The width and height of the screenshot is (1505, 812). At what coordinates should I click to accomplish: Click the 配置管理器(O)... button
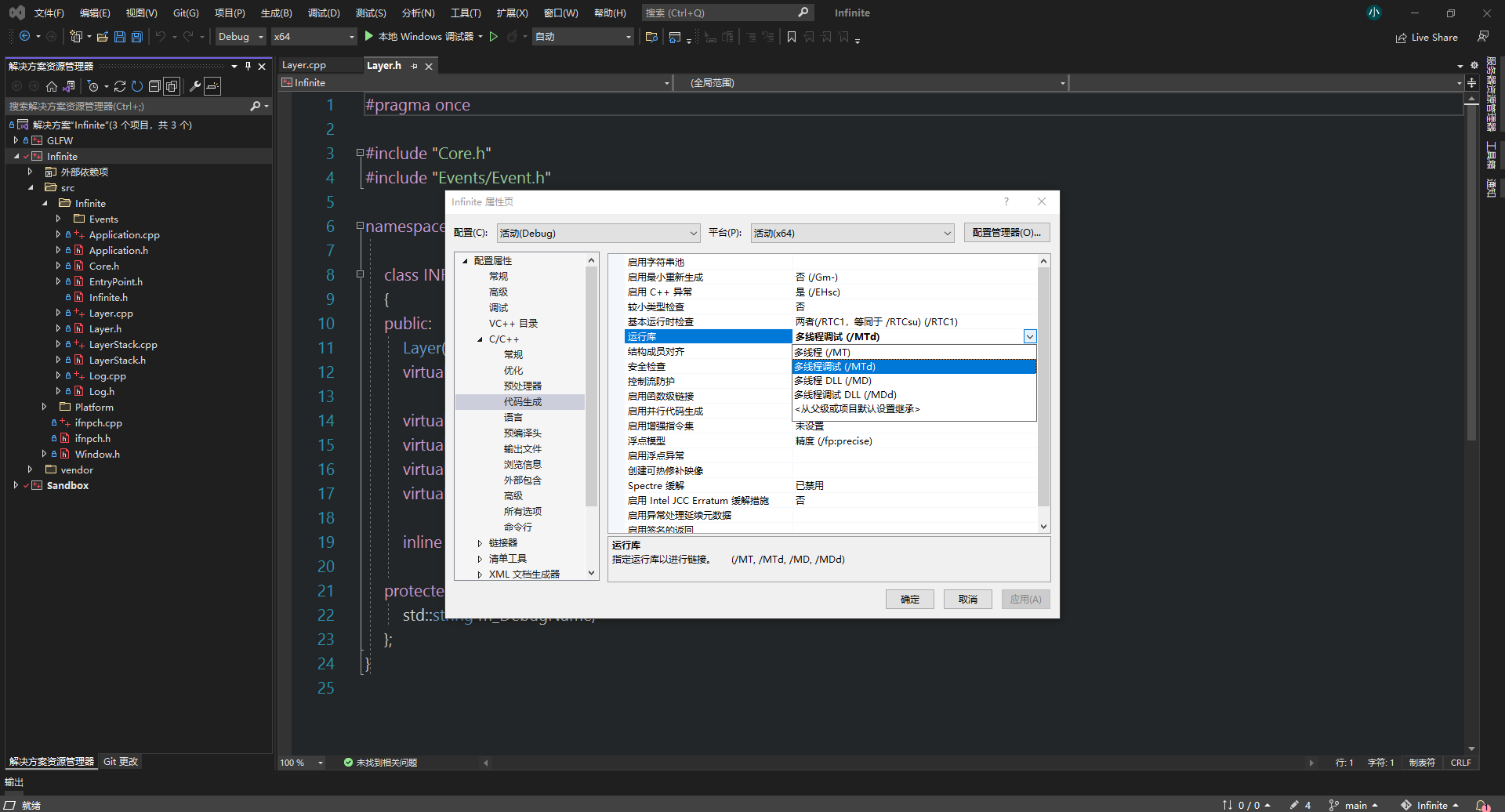(x=1006, y=233)
